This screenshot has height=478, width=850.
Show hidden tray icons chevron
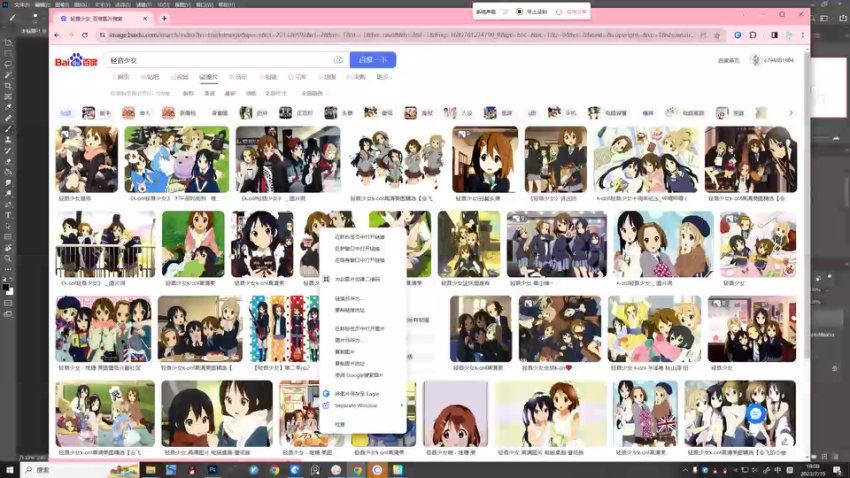tap(685, 470)
